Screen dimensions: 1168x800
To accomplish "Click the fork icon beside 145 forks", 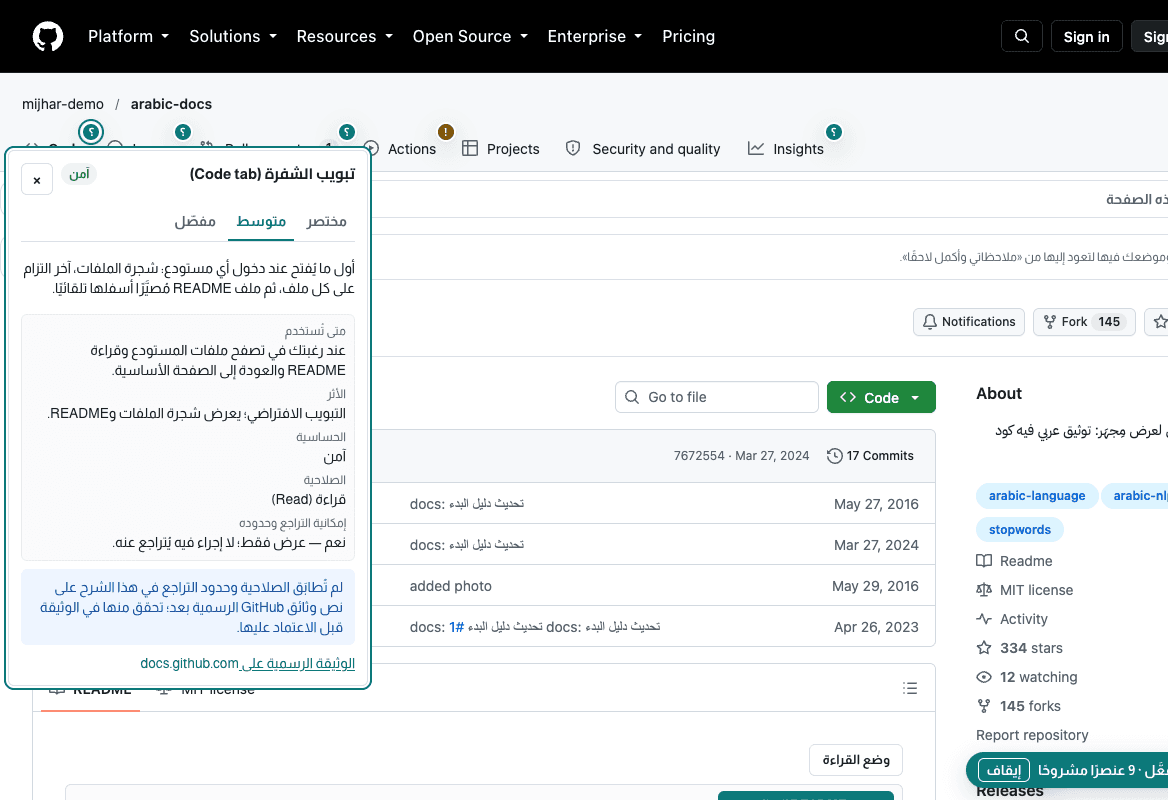I will click(x=984, y=706).
